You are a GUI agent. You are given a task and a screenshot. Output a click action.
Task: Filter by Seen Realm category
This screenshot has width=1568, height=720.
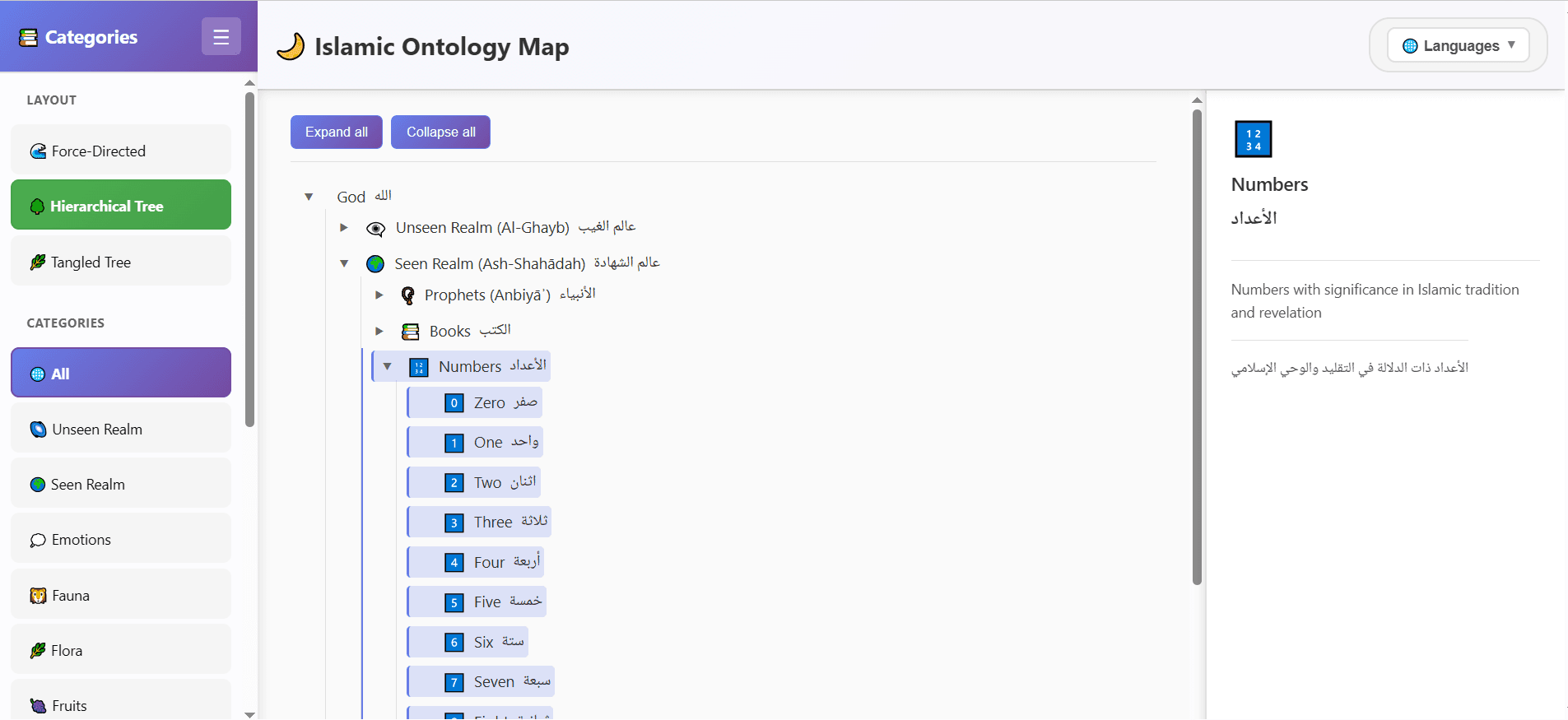click(121, 483)
